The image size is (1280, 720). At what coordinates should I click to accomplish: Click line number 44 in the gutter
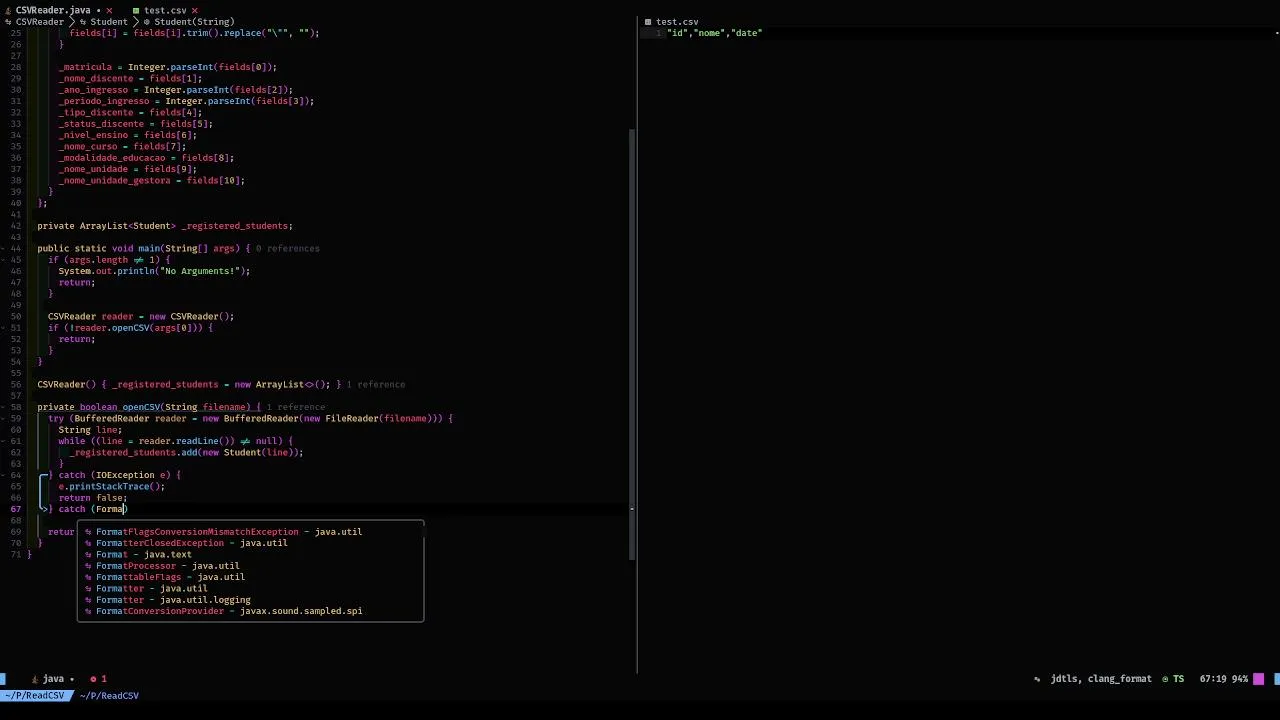[x=16, y=248]
